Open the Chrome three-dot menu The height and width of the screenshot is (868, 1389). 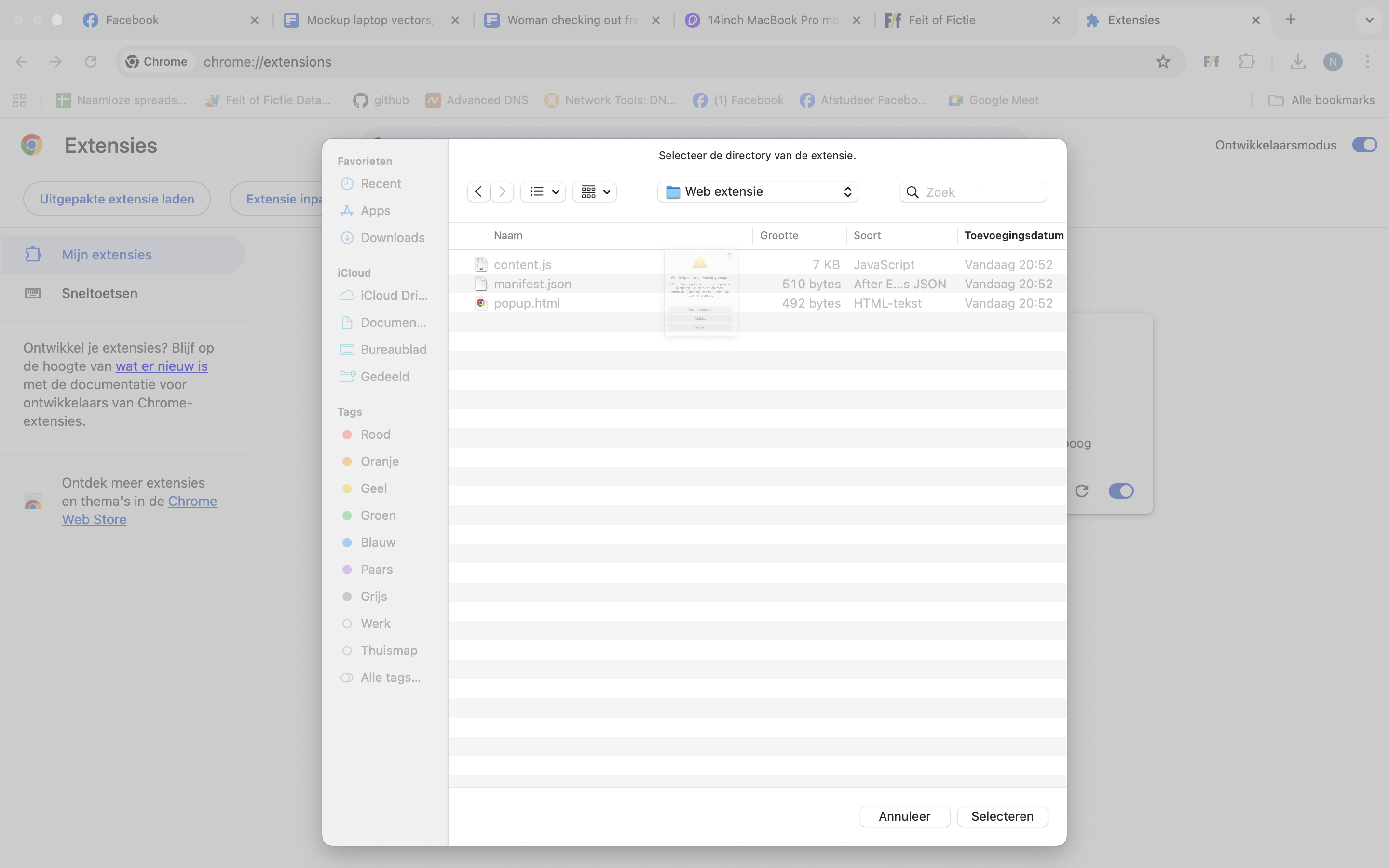pos(1368,61)
